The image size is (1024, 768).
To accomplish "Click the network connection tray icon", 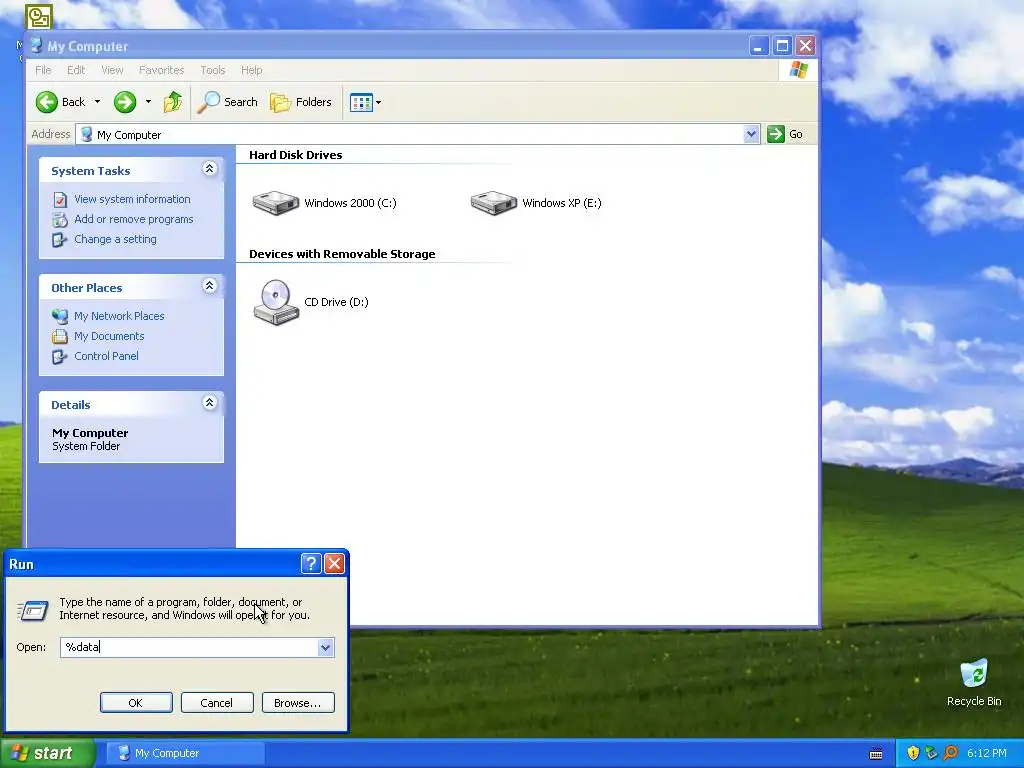I will pos(932,753).
